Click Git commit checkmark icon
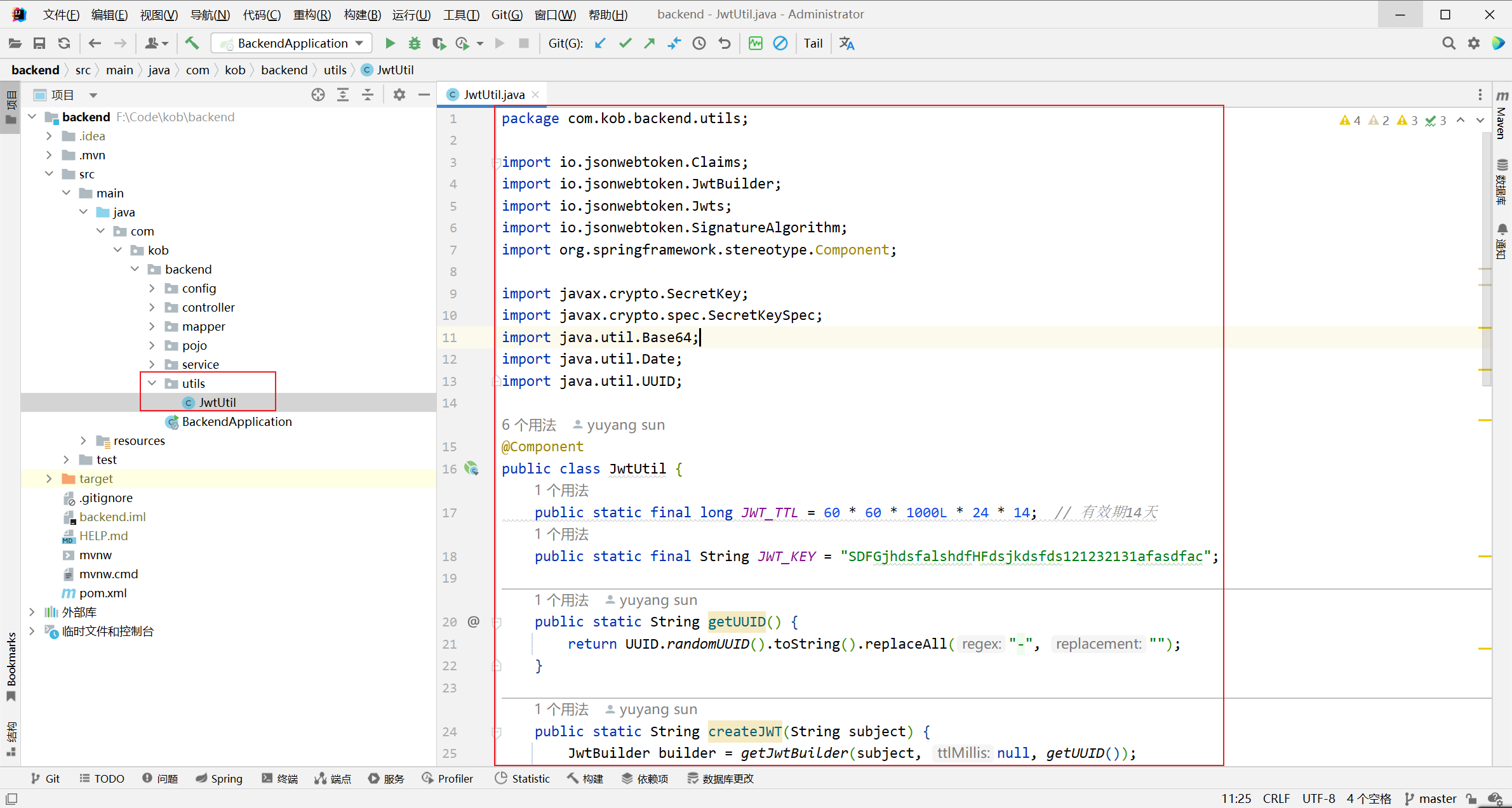Image resolution: width=1512 pixels, height=808 pixels. coord(626,43)
